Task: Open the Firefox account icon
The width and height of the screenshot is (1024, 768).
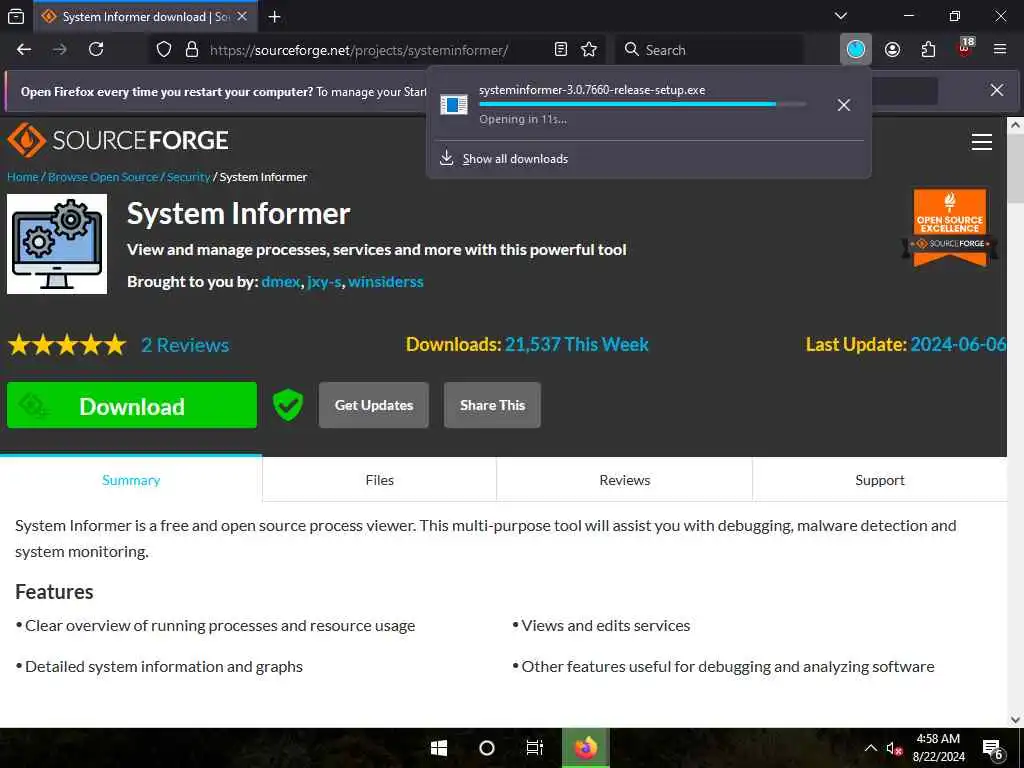Action: pos(892,50)
